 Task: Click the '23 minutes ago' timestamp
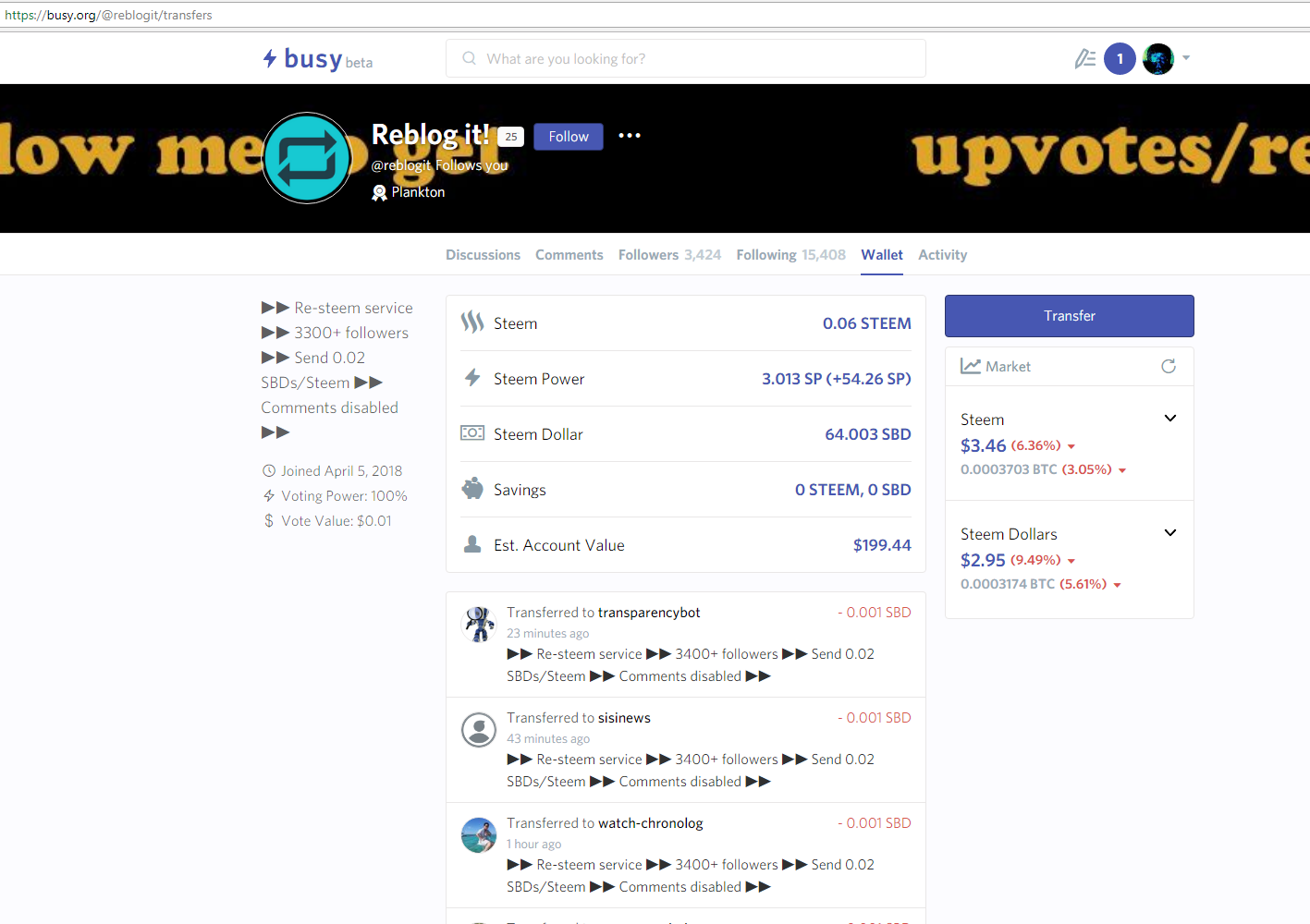pos(547,634)
